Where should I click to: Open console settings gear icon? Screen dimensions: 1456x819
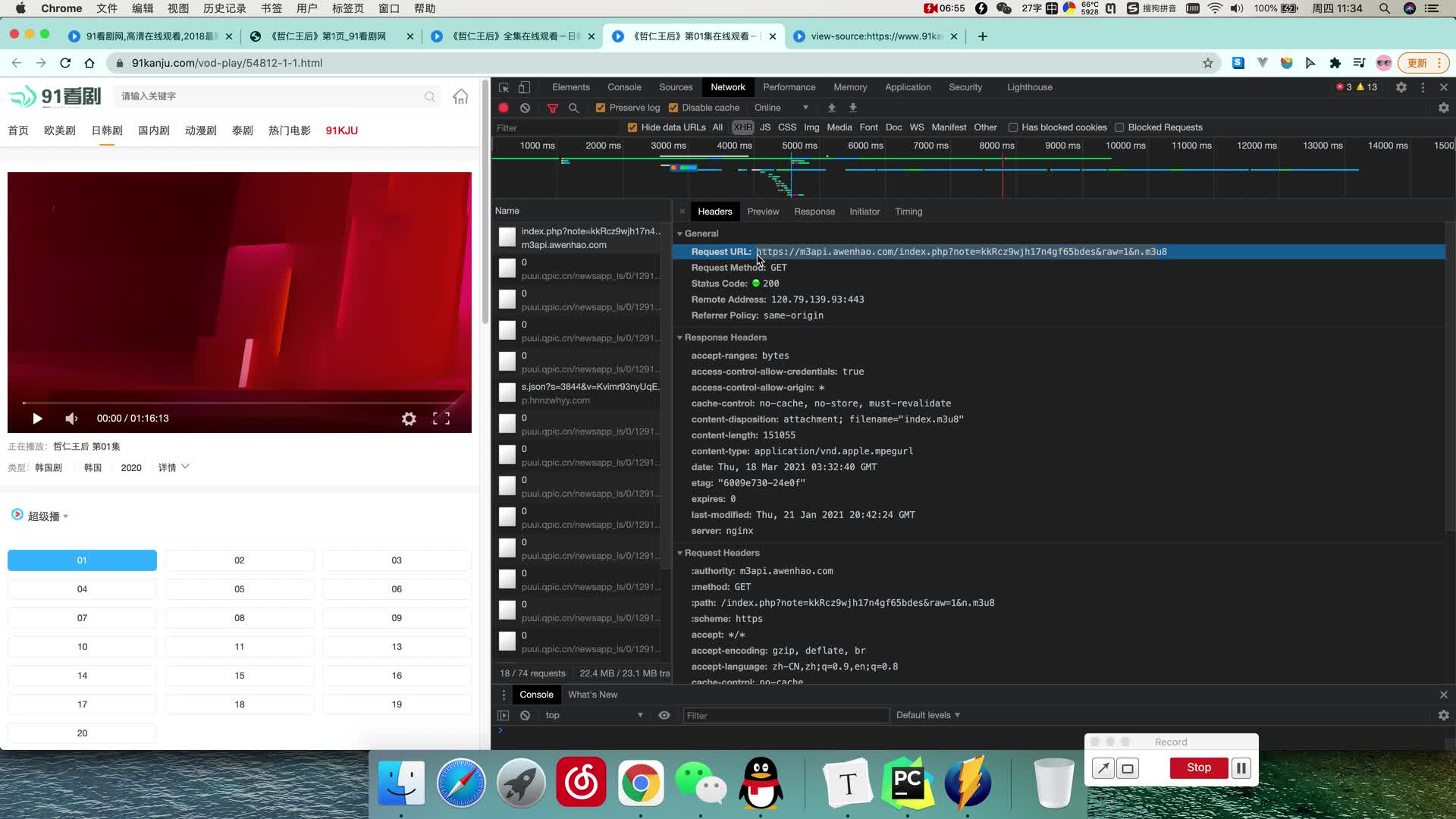[x=1444, y=715]
